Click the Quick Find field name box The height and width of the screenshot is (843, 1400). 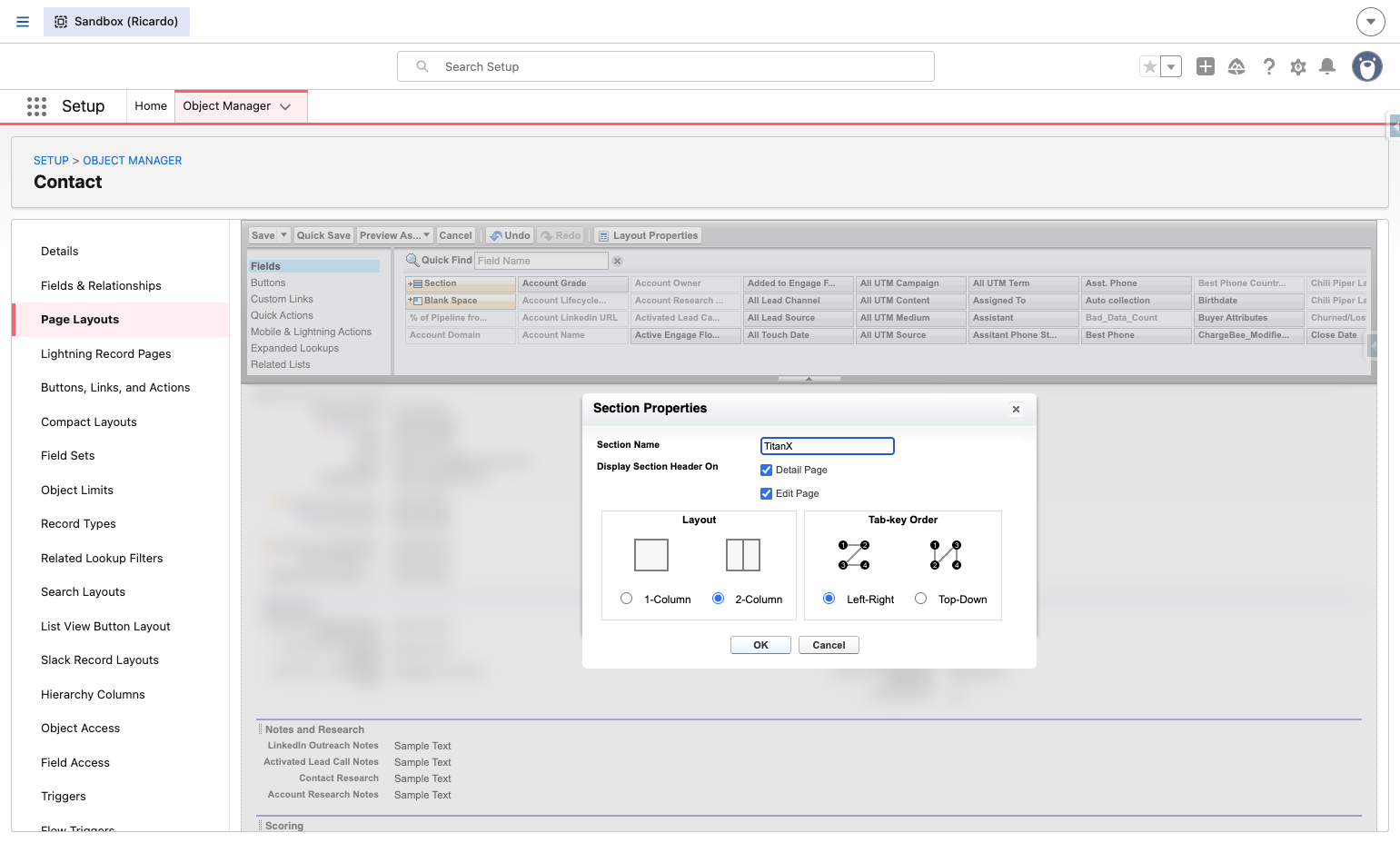tap(541, 261)
